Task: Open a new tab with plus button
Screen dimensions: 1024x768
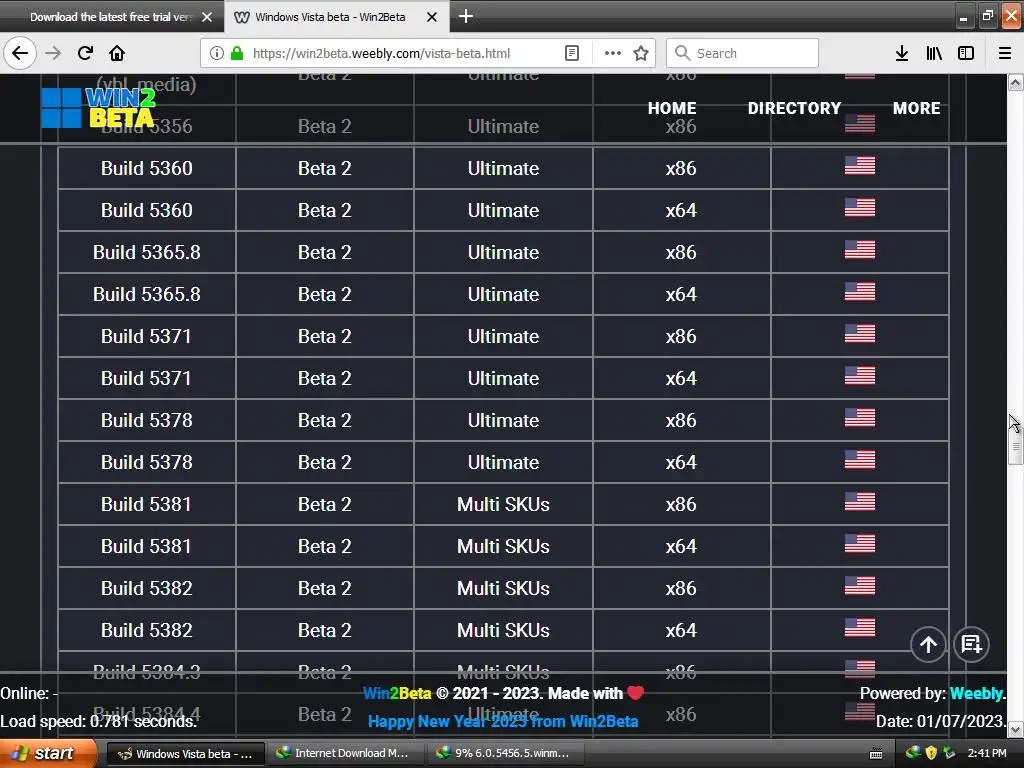Action: tap(466, 16)
